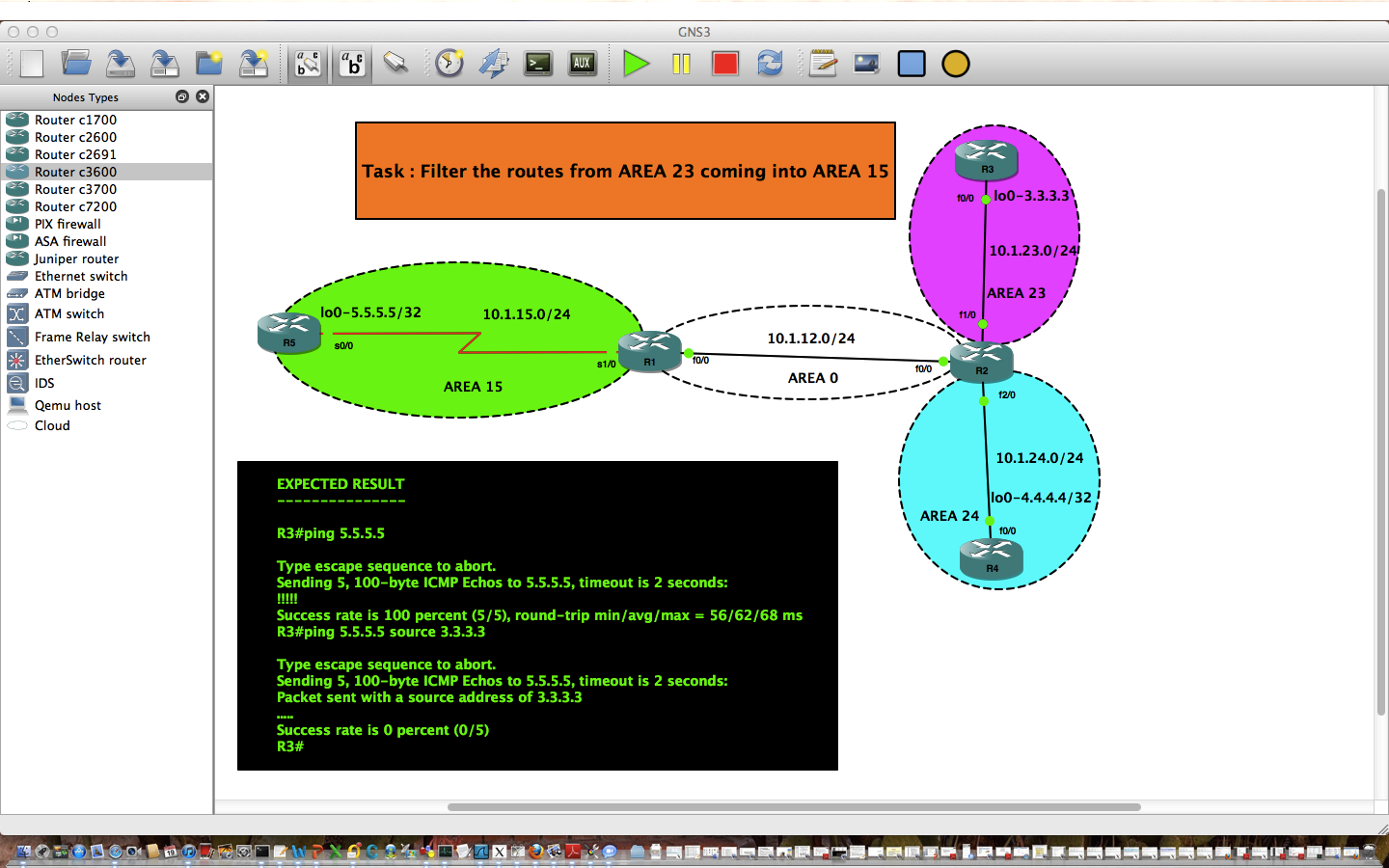The image size is (1389, 868).
Task: Open an existing project folder
Action: [x=75, y=64]
